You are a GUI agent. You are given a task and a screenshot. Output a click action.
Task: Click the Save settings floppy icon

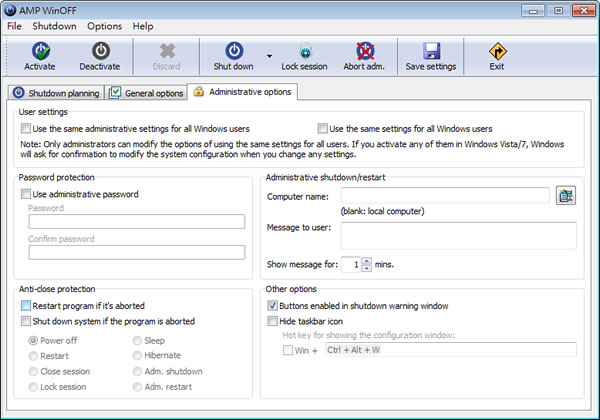click(432, 51)
